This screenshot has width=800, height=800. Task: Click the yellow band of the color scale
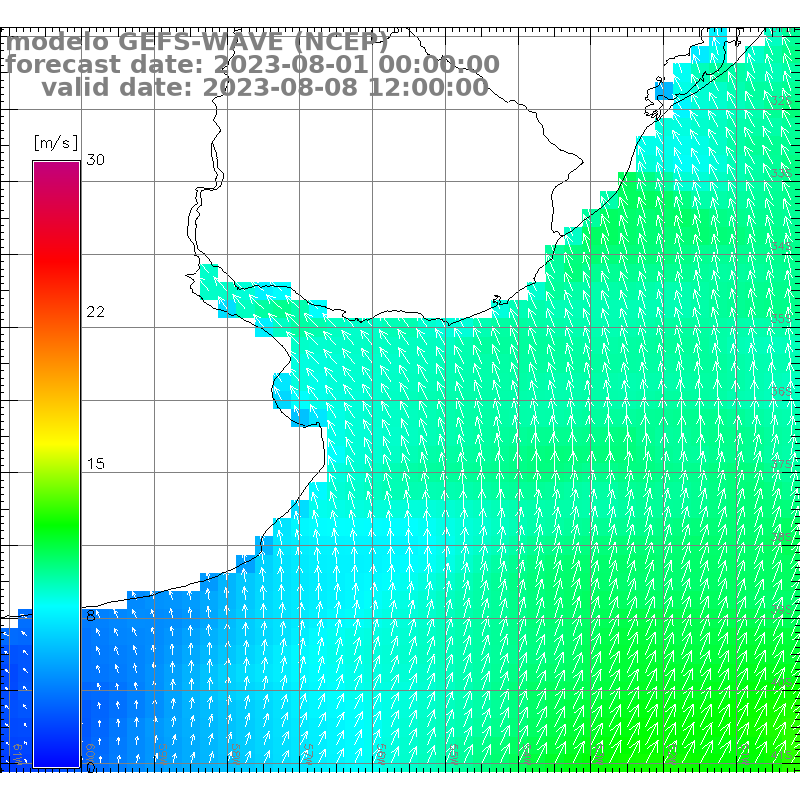click(x=56, y=438)
